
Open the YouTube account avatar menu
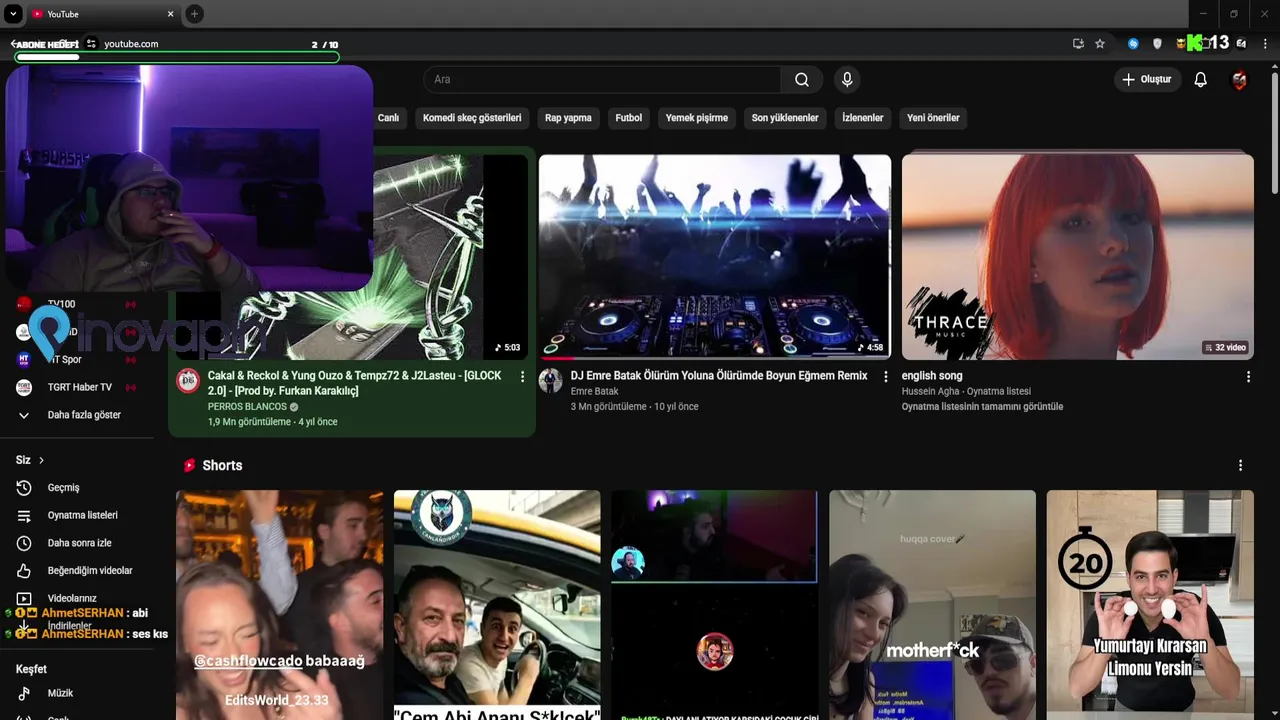[x=1239, y=80]
